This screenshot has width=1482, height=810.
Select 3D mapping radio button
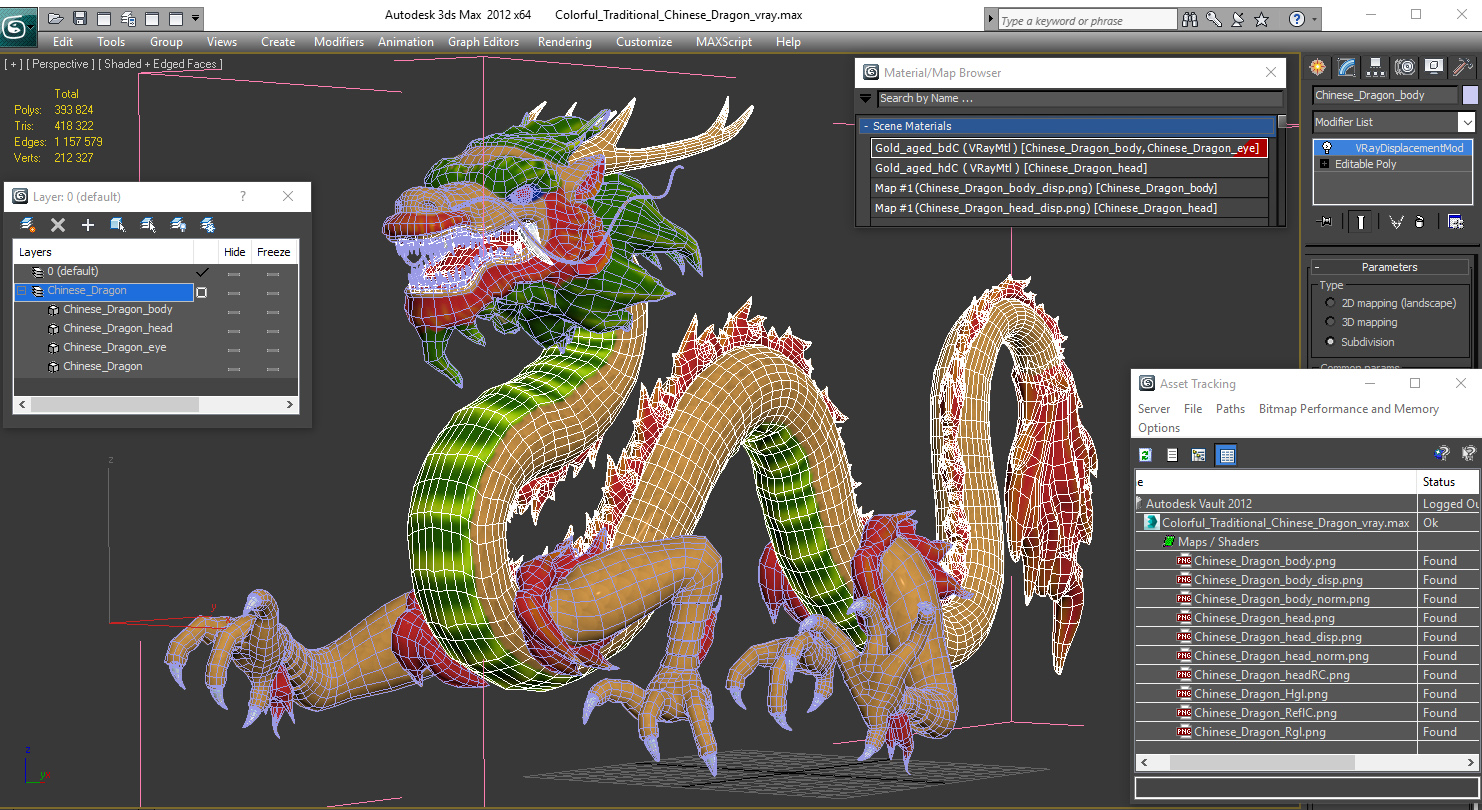point(1330,322)
